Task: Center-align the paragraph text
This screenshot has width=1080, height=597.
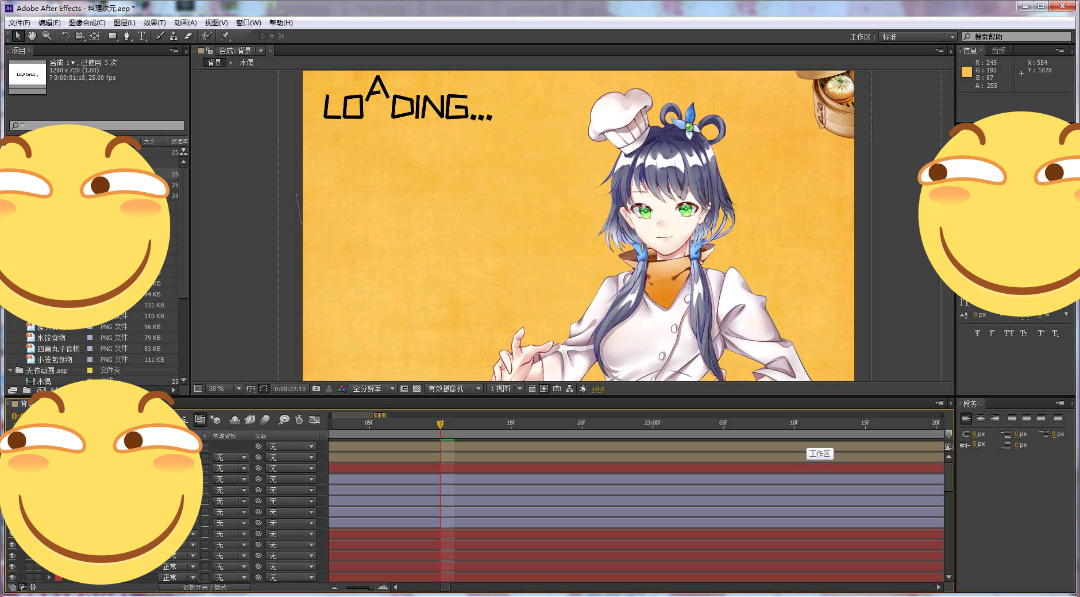Action: click(x=980, y=418)
